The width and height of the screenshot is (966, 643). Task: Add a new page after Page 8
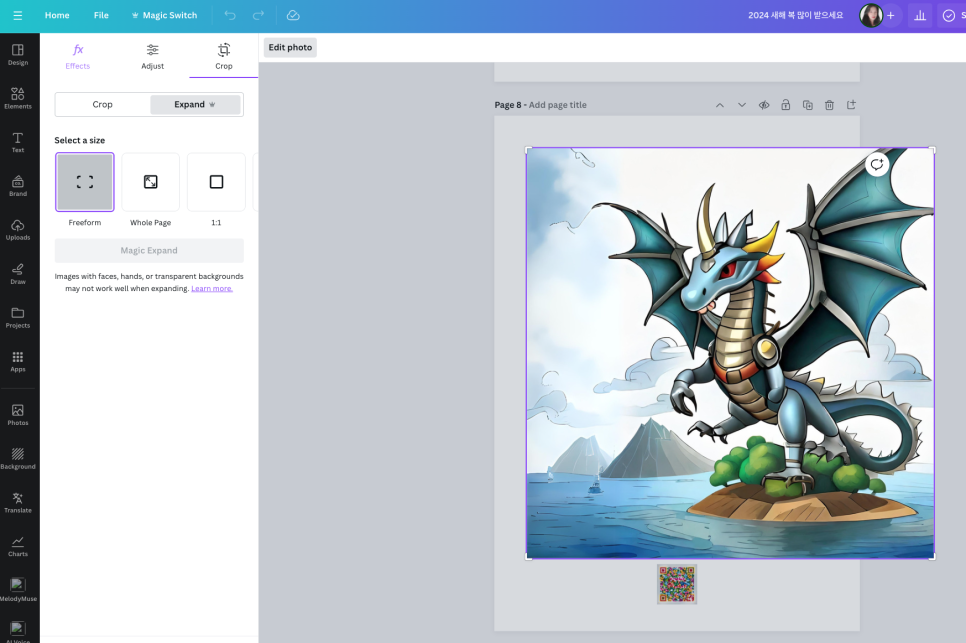(851, 105)
